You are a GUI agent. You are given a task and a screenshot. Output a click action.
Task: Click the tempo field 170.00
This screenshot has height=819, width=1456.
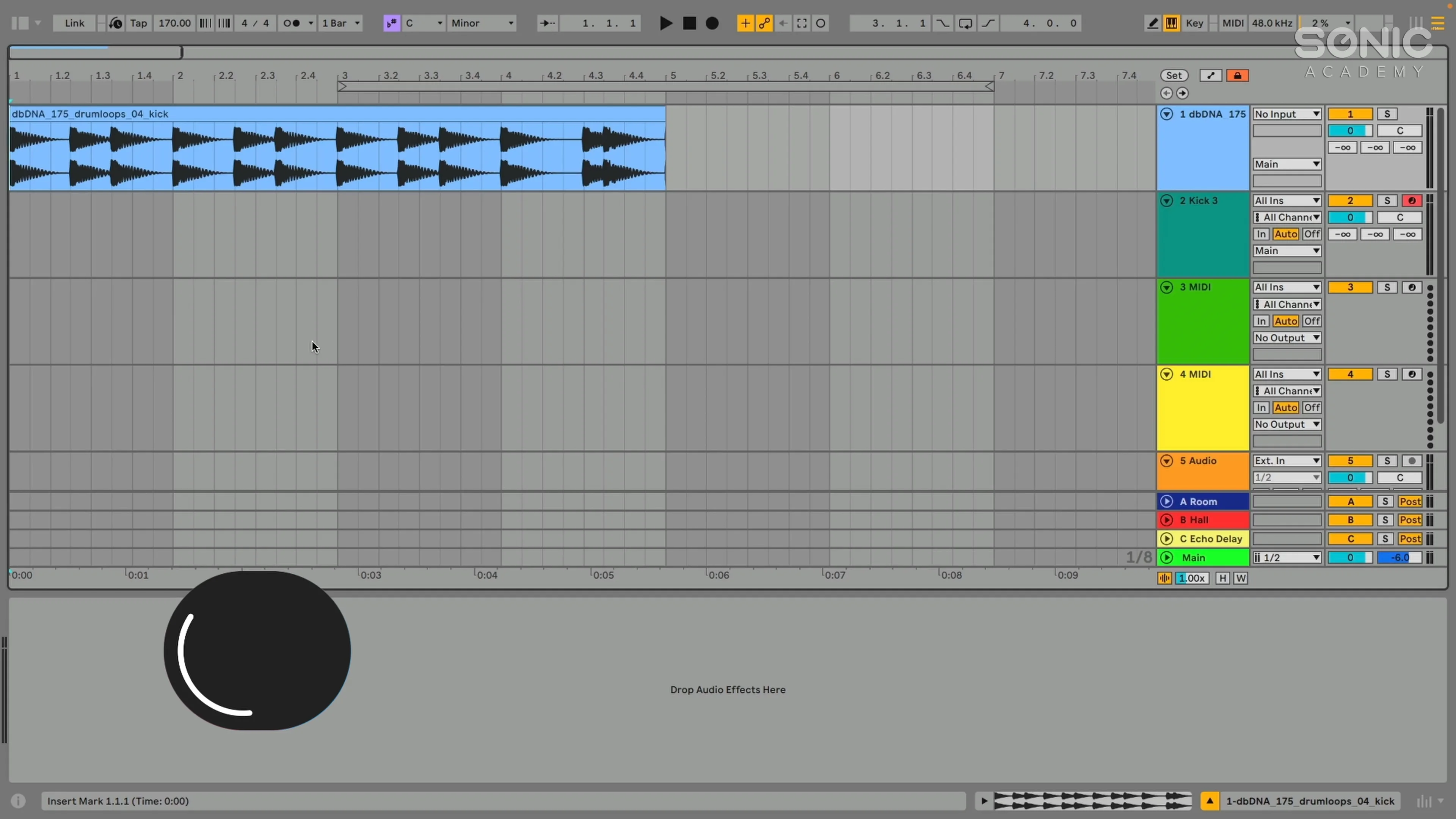pyautogui.click(x=174, y=23)
